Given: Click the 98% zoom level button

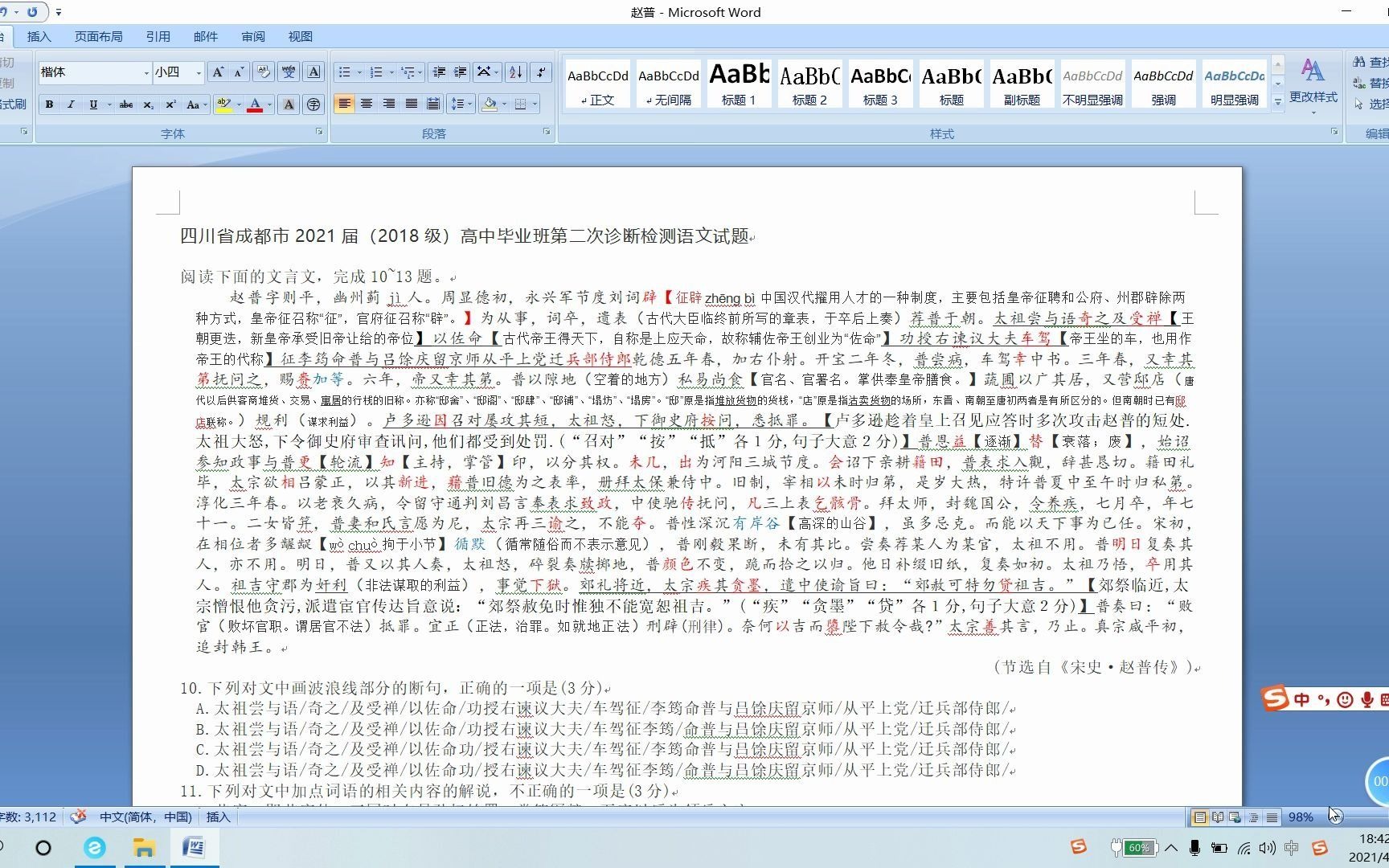Looking at the screenshot, I should (x=1301, y=817).
